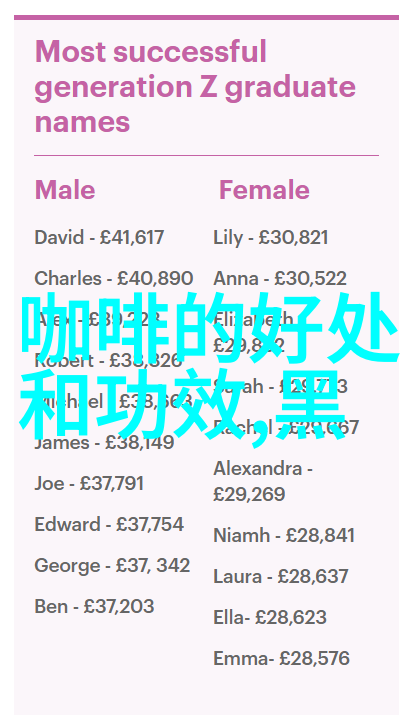Click the Alexandra - £29,269 entry

(x=263, y=482)
